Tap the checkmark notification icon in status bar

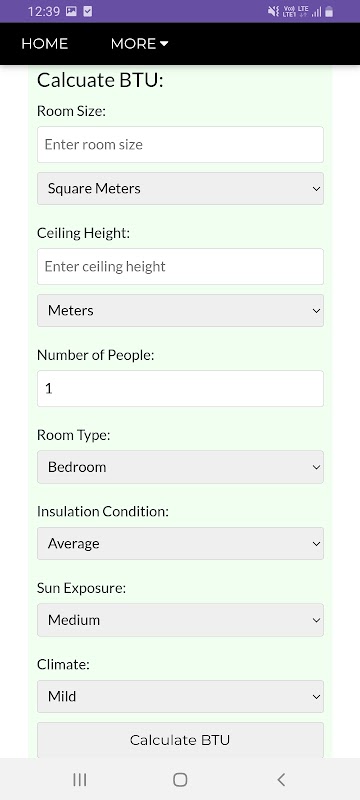[88, 11]
